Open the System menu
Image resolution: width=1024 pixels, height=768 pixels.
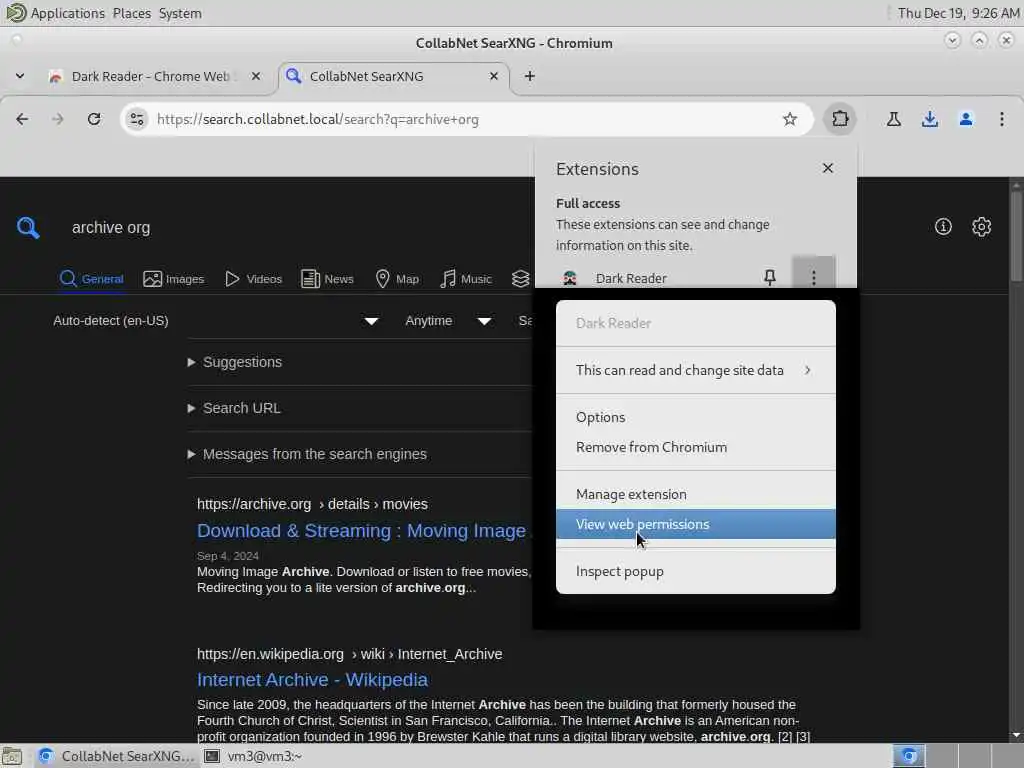pyautogui.click(x=180, y=13)
